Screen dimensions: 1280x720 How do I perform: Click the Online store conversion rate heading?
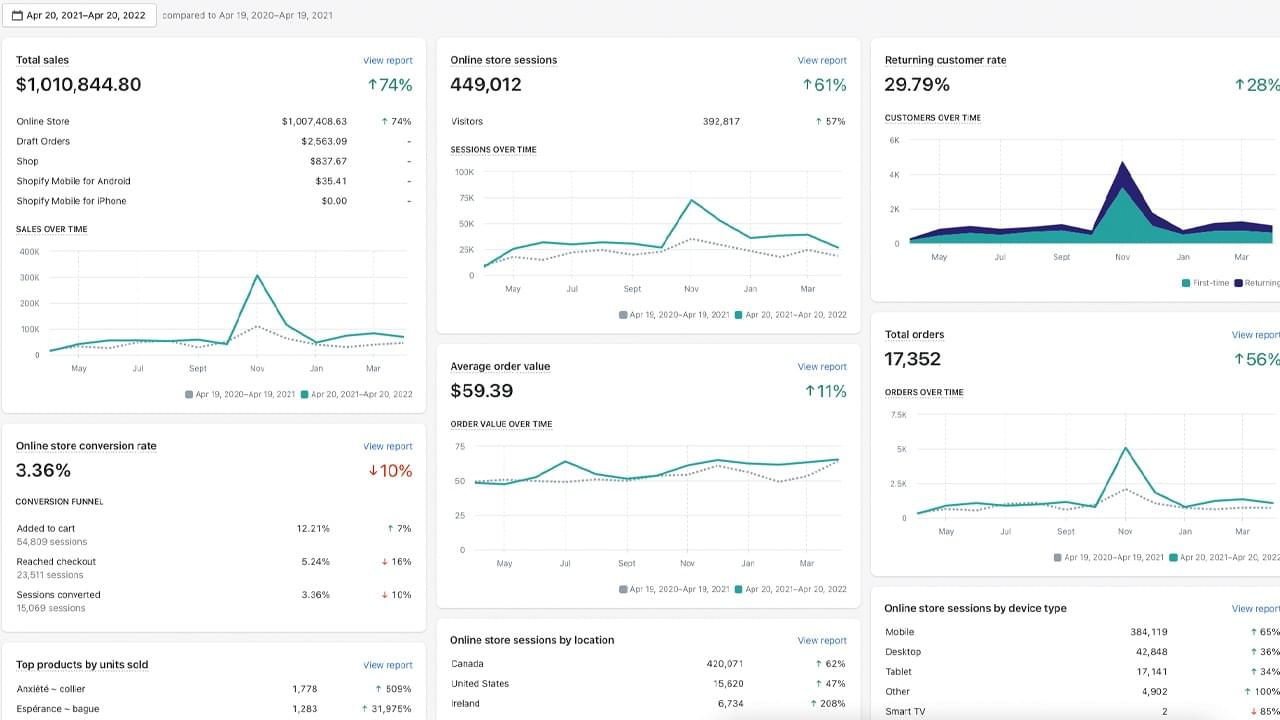tap(86, 446)
